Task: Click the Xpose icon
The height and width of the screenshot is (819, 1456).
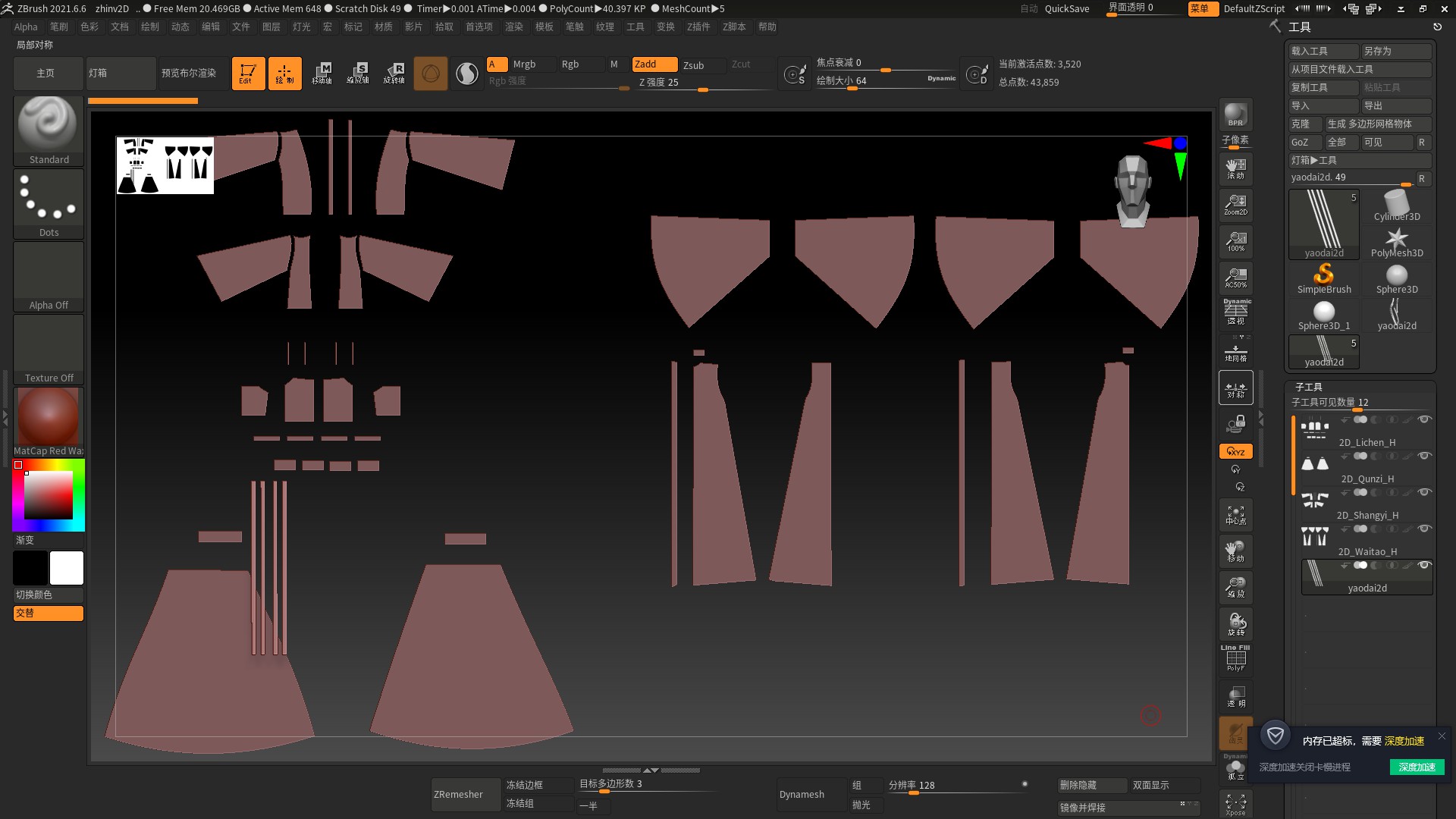Action: (1235, 804)
